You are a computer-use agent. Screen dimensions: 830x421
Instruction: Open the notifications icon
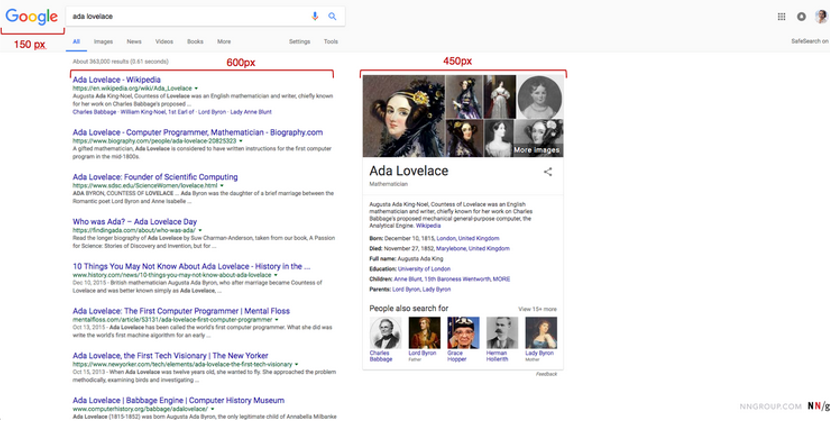pyautogui.click(x=801, y=16)
